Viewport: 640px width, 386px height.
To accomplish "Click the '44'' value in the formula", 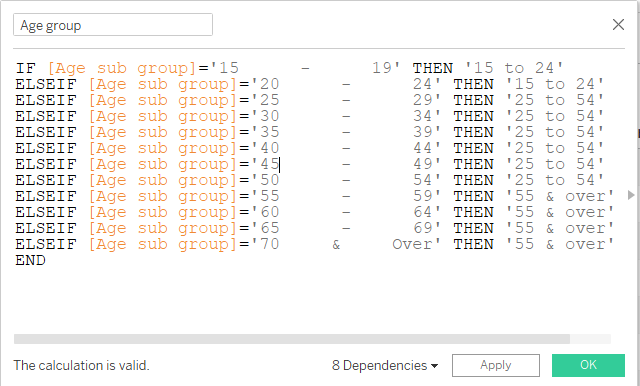I will 427,148.
